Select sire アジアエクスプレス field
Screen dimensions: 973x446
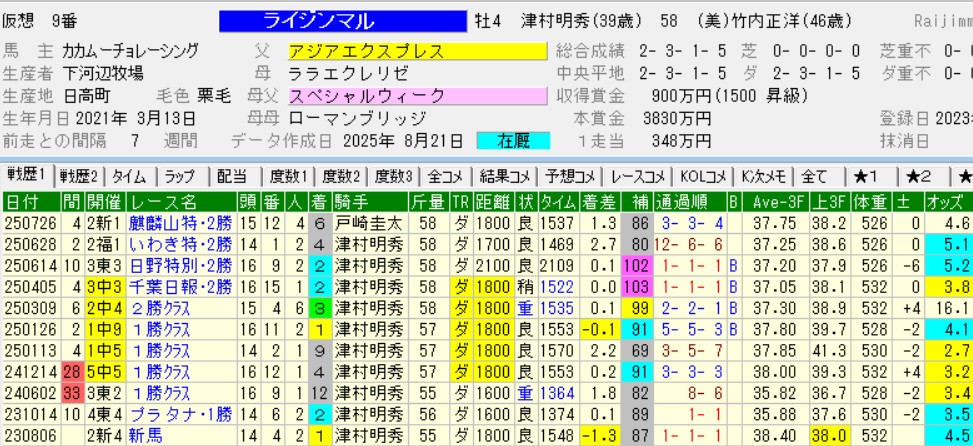tap(417, 51)
